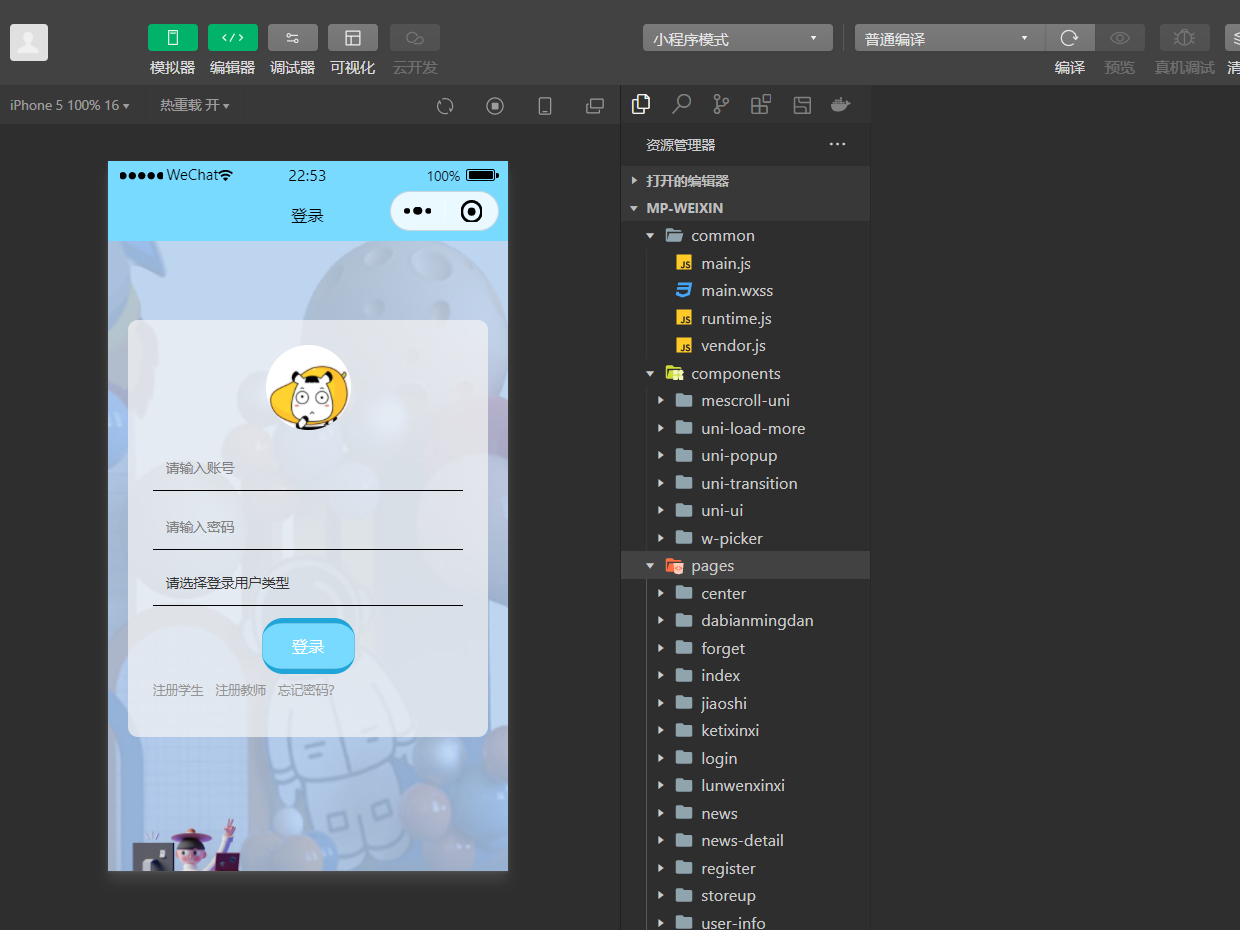Detach the simulator window icon
This screenshot has height=930, width=1240.
pyautogui.click(x=595, y=106)
